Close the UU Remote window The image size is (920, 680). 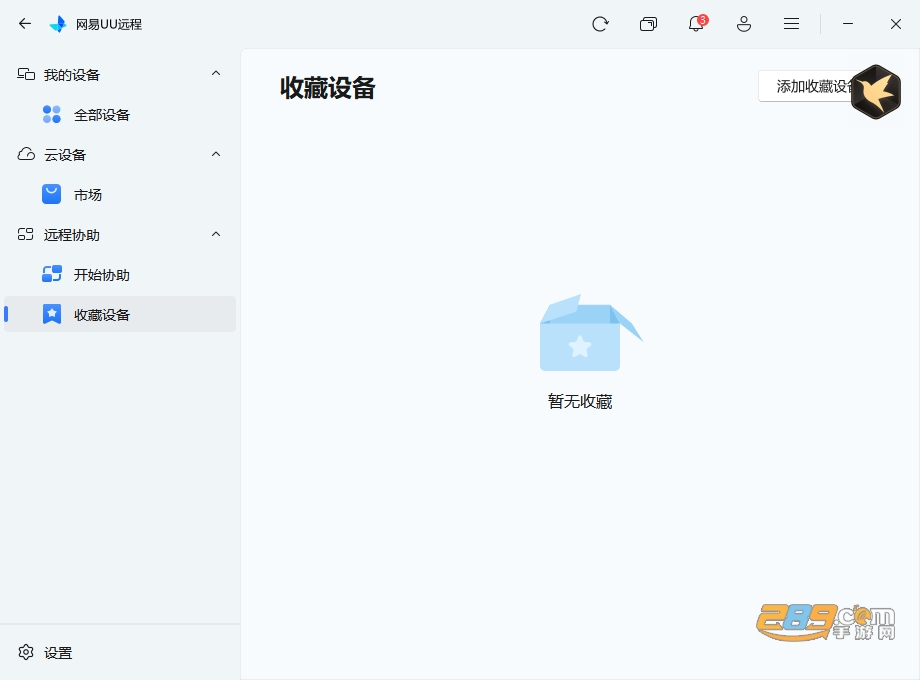tap(895, 24)
